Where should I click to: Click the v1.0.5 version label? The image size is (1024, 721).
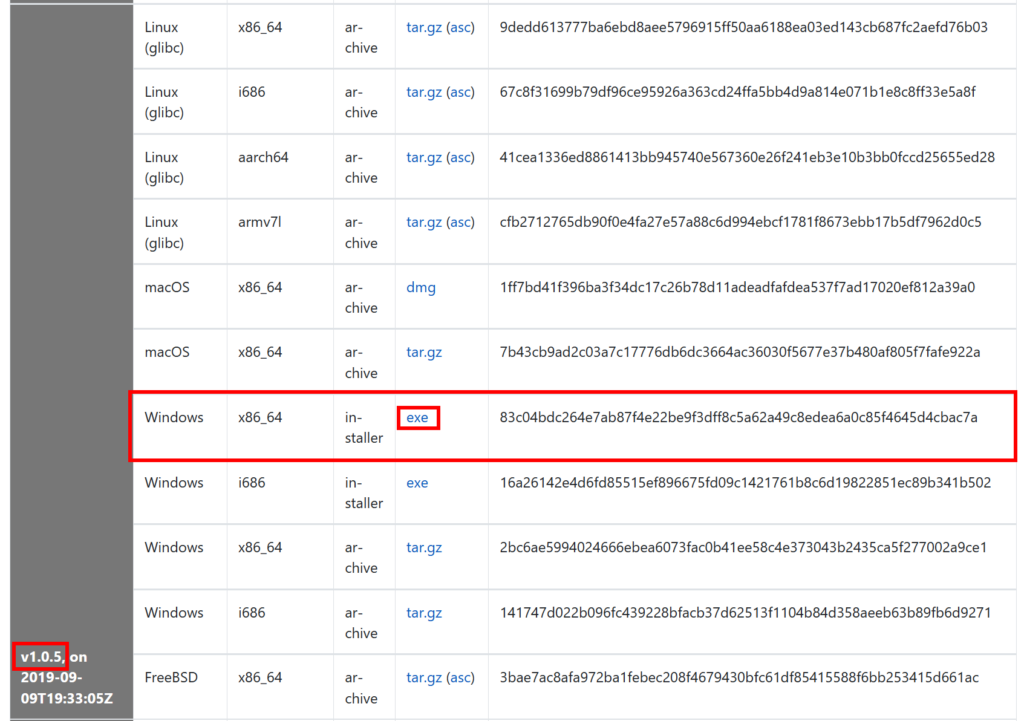pyautogui.click(x=42, y=657)
